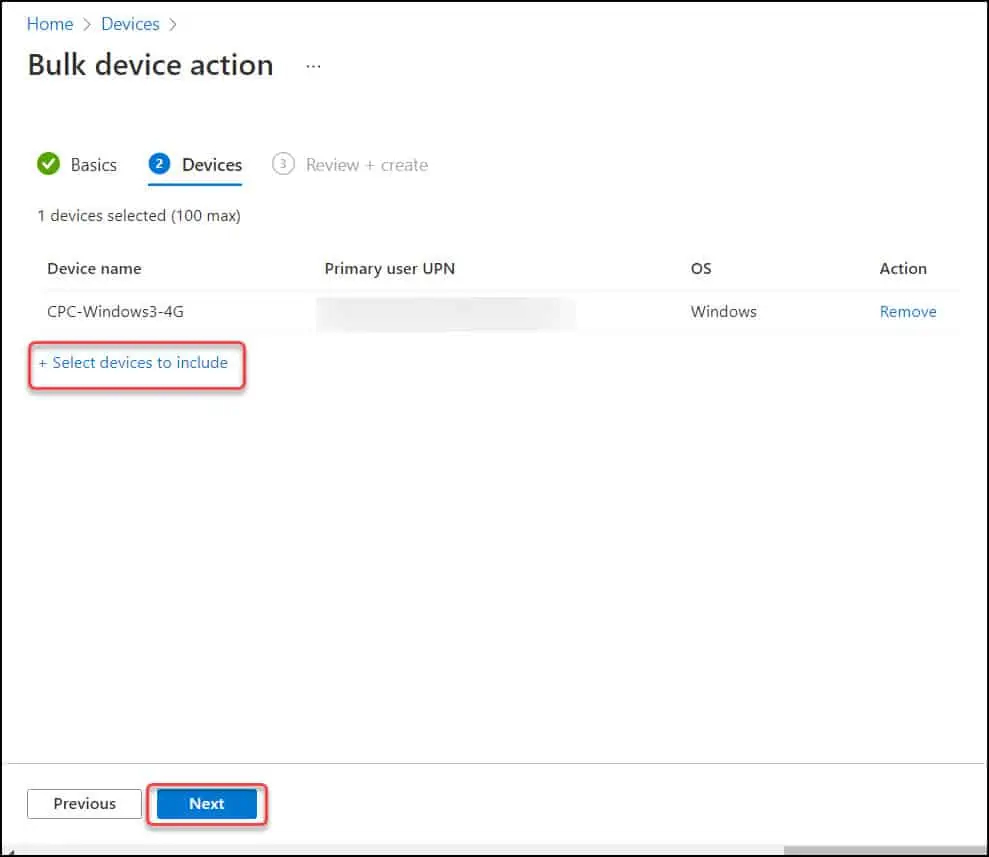Screen dimensions: 989x857
Task: Click the Previous button
Action: pos(85,803)
